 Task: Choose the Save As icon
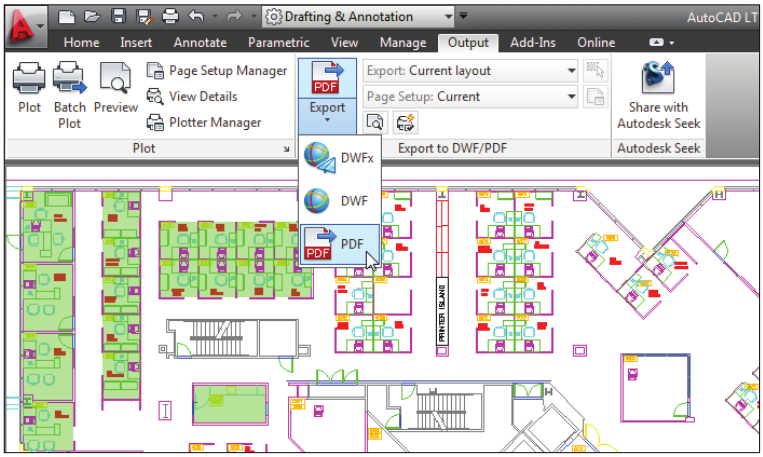point(144,17)
